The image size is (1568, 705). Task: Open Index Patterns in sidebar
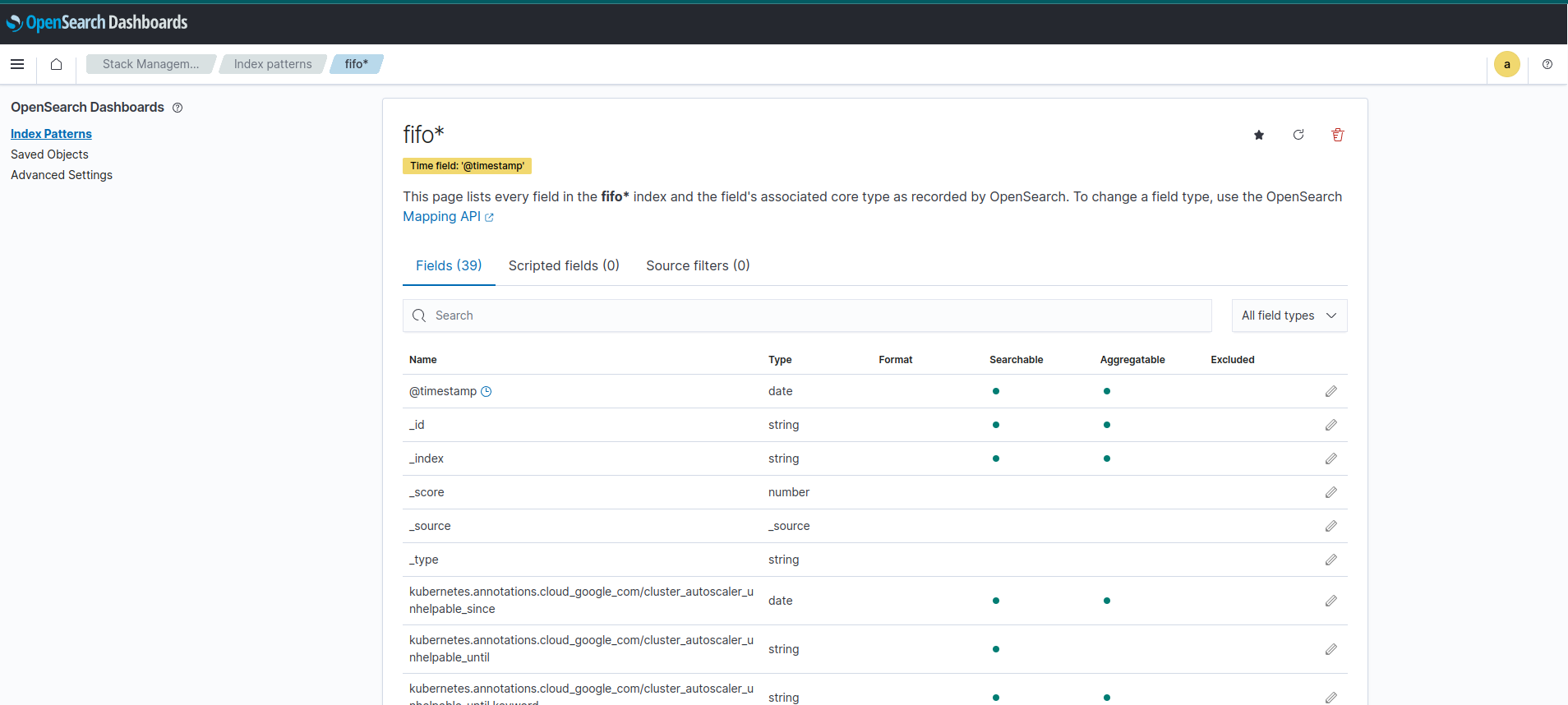[x=51, y=134]
